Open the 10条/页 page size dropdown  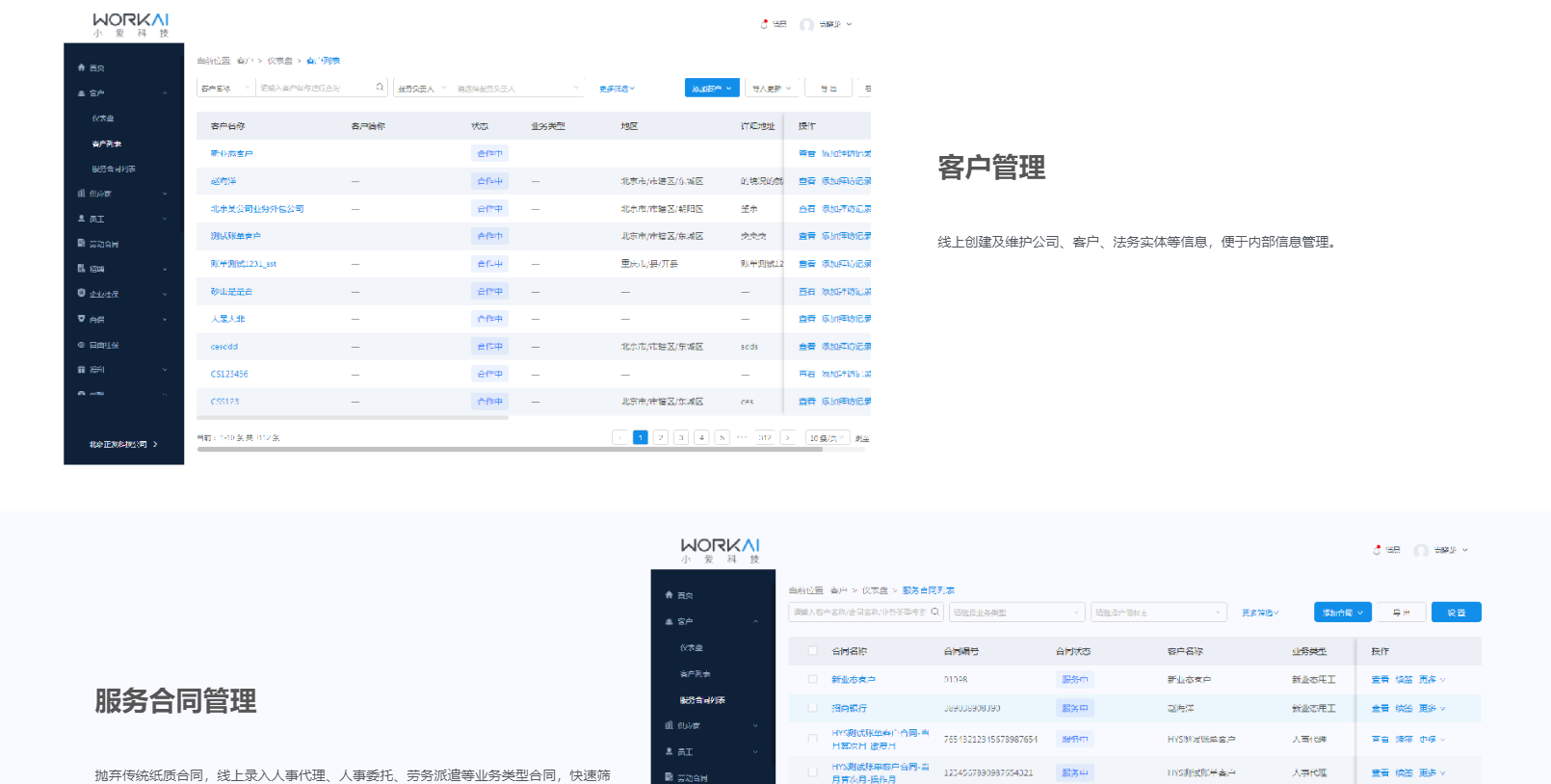tap(828, 437)
